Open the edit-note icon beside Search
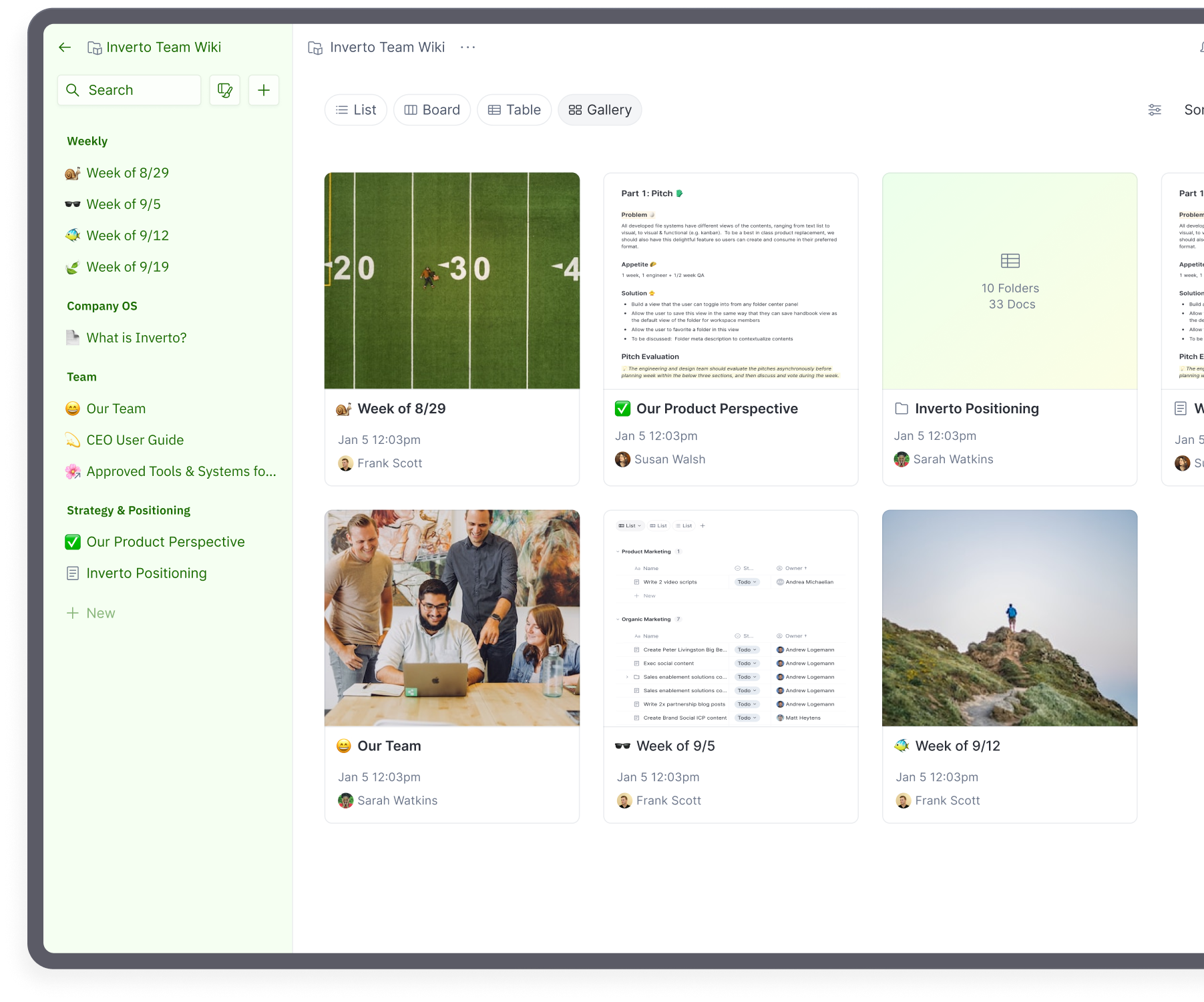1204x1002 pixels. pyautogui.click(x=225, y=90)
